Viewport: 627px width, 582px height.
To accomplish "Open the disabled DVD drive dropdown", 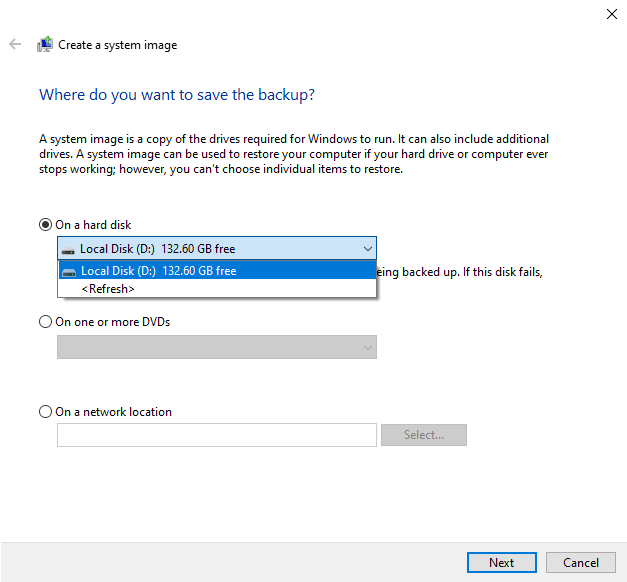I will (217, 347).
